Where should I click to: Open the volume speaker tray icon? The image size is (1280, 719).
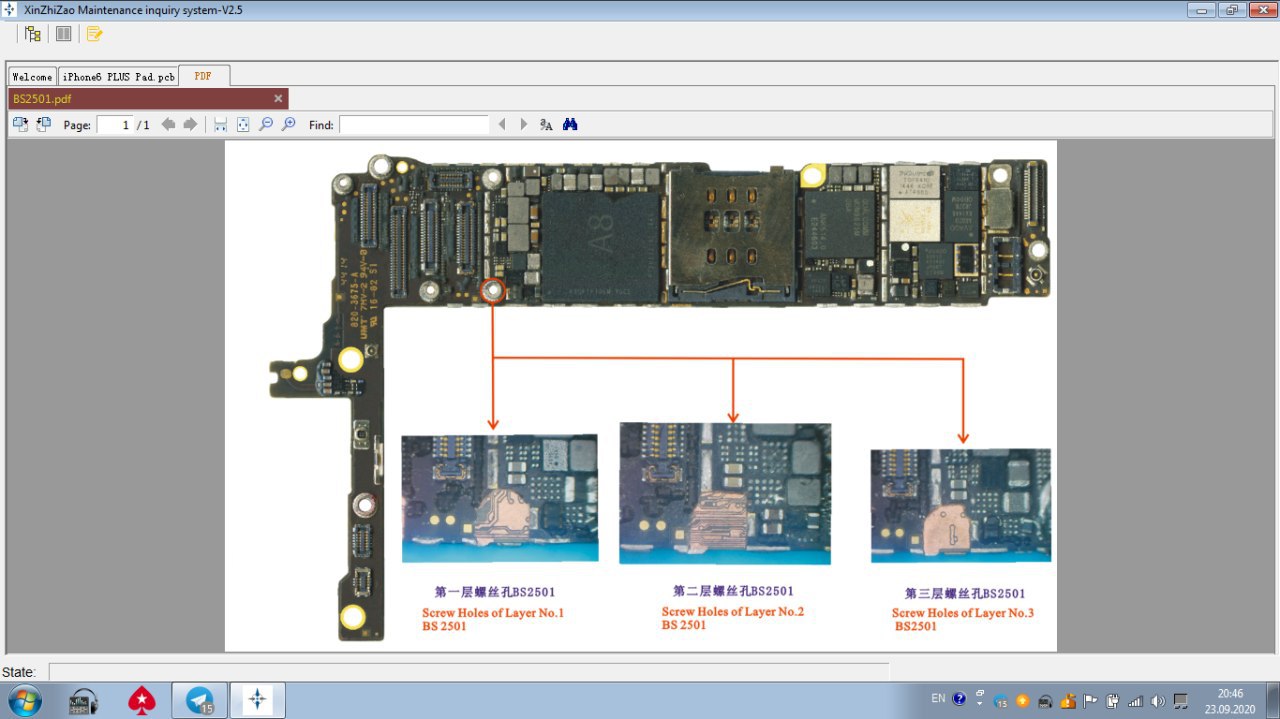pyautogui.click(x=1158, y=701)
